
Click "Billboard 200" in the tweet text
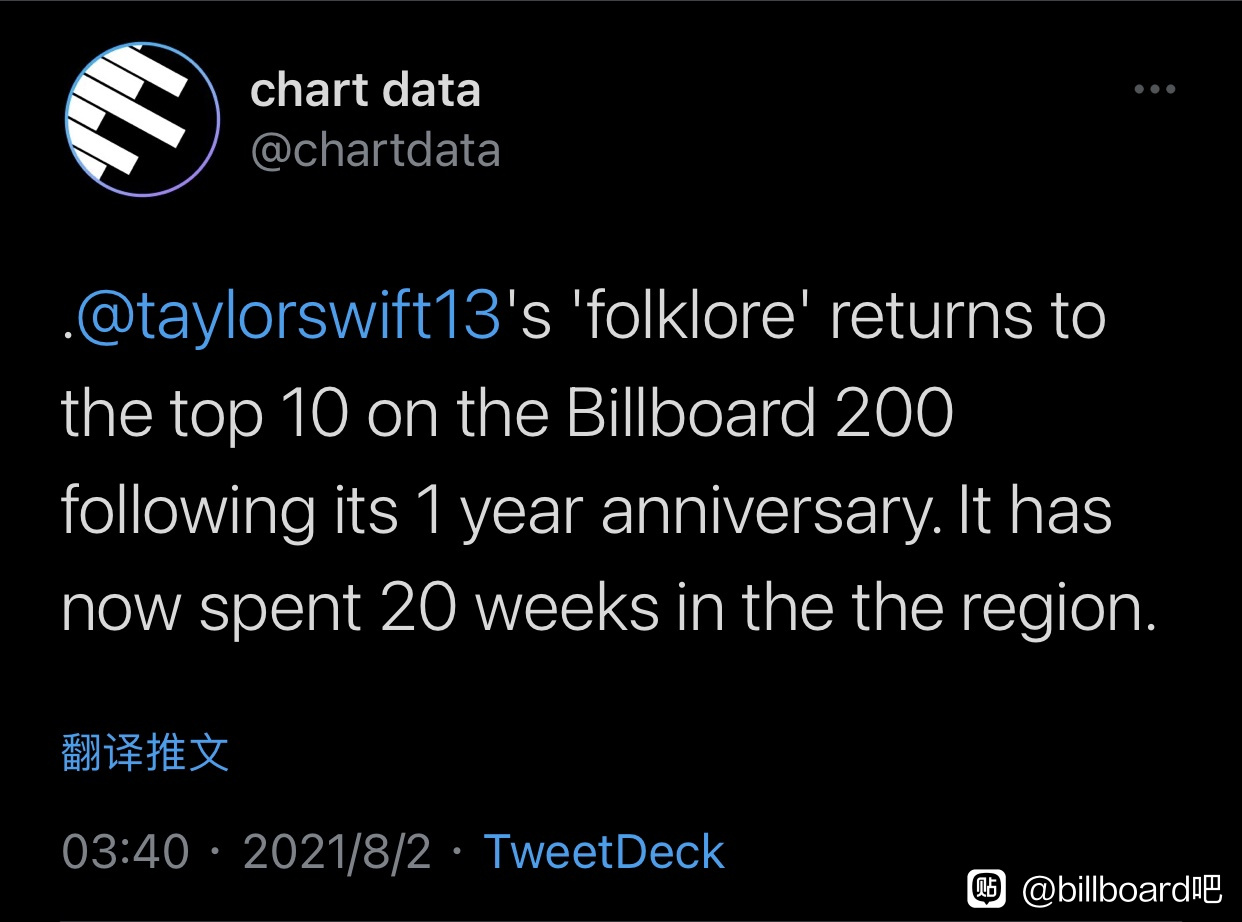pyautogui.click(x=760, y=413)
